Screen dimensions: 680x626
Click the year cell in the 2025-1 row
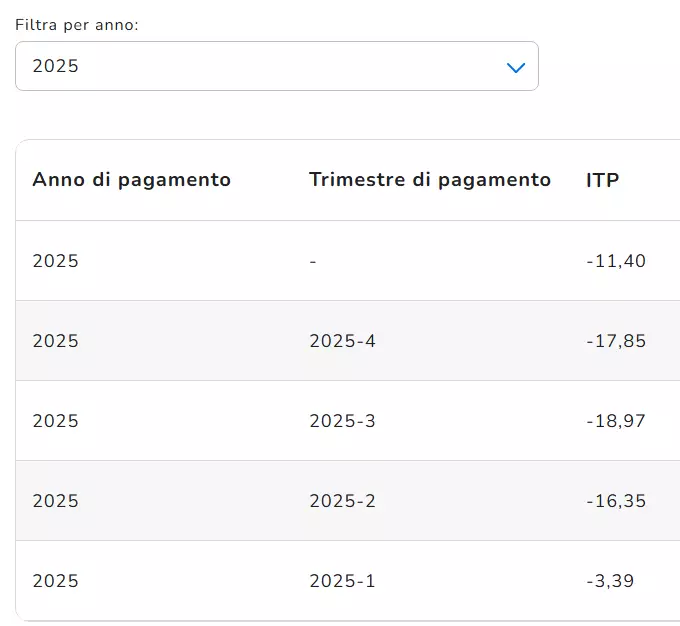55,581
